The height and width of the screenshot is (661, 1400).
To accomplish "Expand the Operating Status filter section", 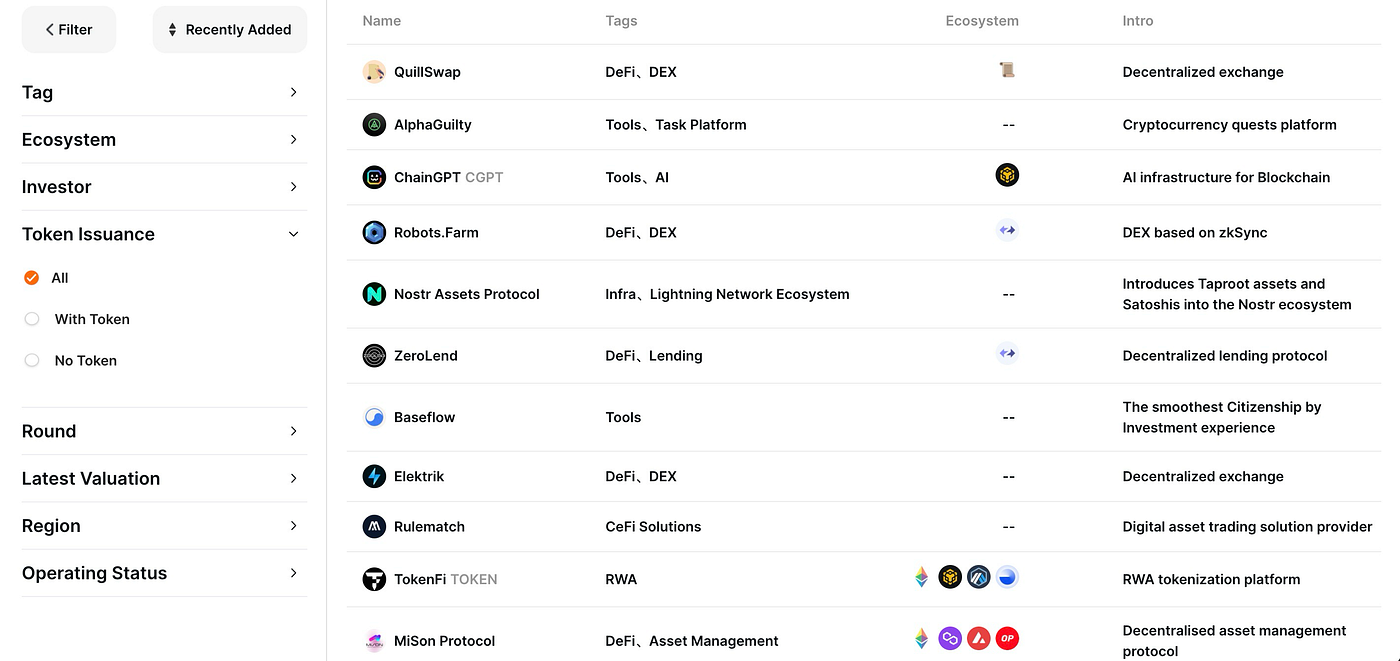I will point(164,573).
